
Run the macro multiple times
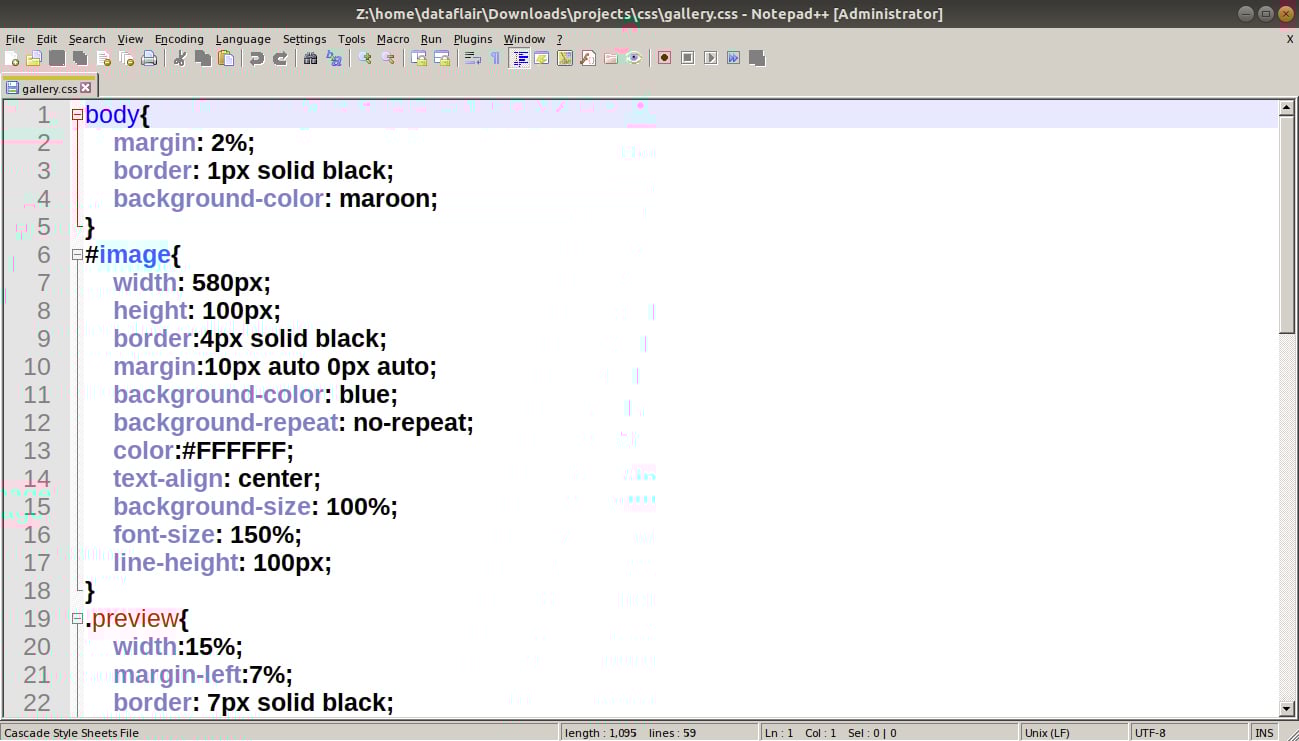pos(734,58)
